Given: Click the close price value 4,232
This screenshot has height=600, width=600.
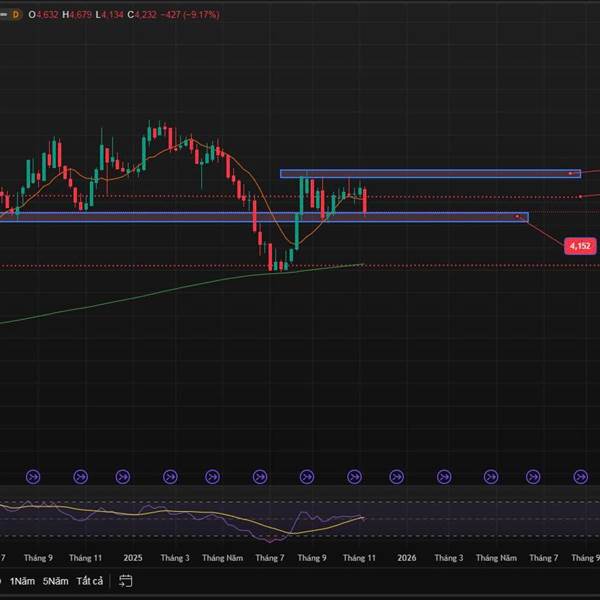Looking at the screenshot, I should 146,15.
